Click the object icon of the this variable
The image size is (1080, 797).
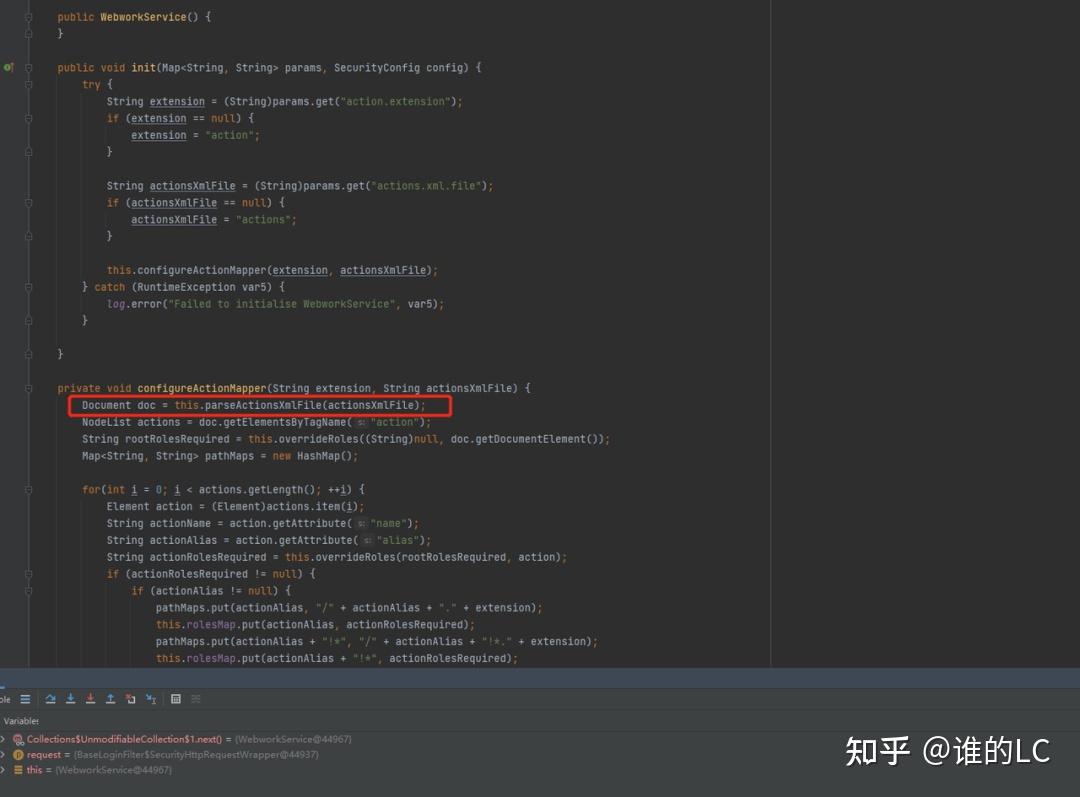pos(19,770)
